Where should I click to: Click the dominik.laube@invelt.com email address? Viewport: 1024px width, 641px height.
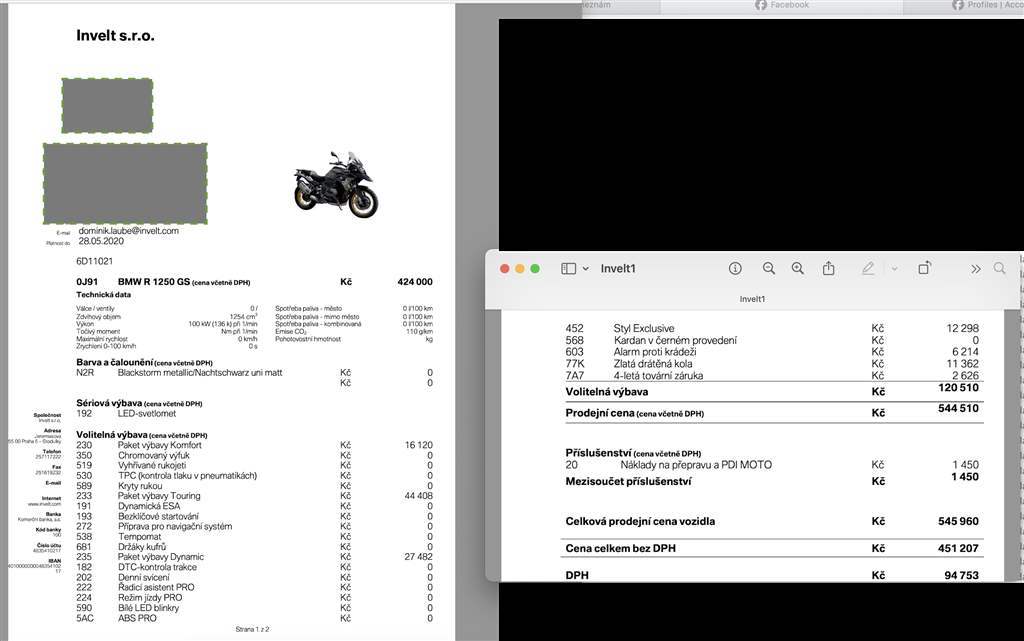128,231
